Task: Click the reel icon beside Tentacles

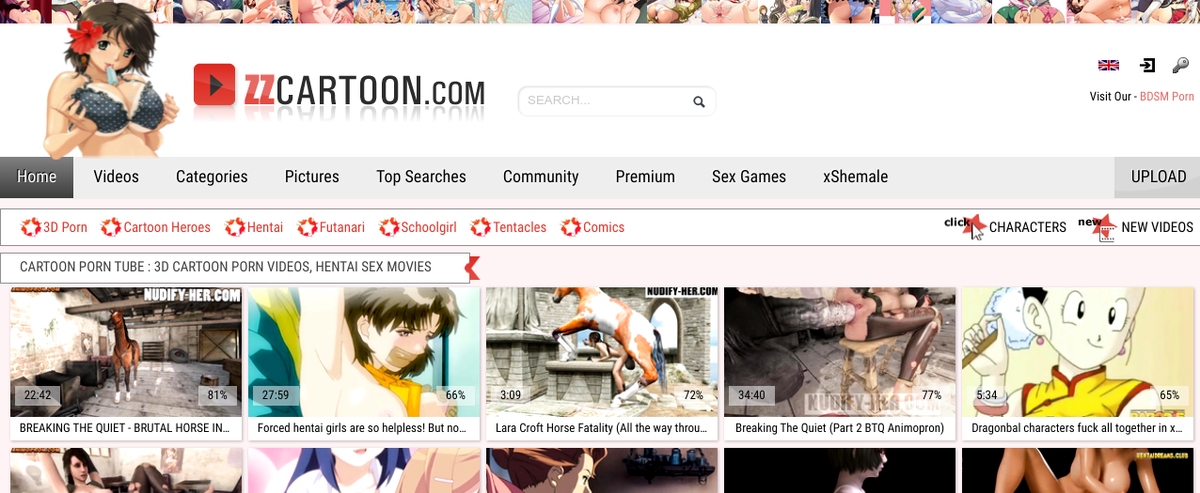Action: tap(481, 227)
